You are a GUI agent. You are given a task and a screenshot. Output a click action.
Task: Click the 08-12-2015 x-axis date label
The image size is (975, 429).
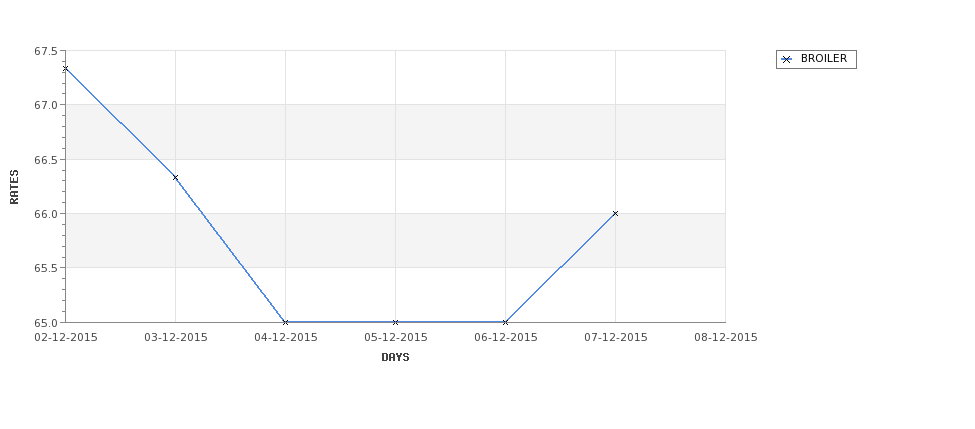(726, 338)
